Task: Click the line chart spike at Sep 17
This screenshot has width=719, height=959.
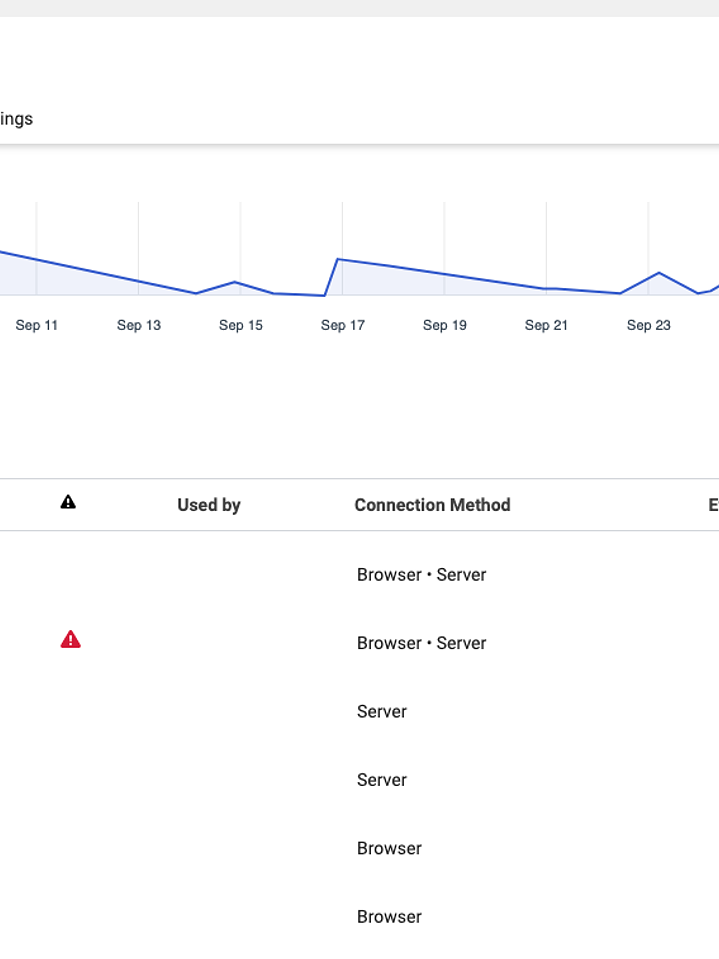Action: (338, 259)
